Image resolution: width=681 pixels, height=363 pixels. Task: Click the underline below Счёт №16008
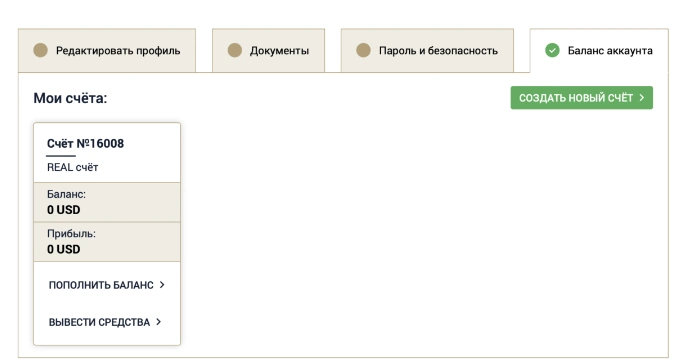coord(61,155)
